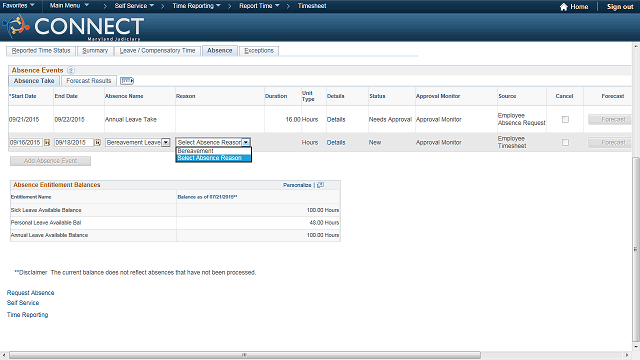
Task: Click the 48.00 Hours balance value
Action: (324, 222)
